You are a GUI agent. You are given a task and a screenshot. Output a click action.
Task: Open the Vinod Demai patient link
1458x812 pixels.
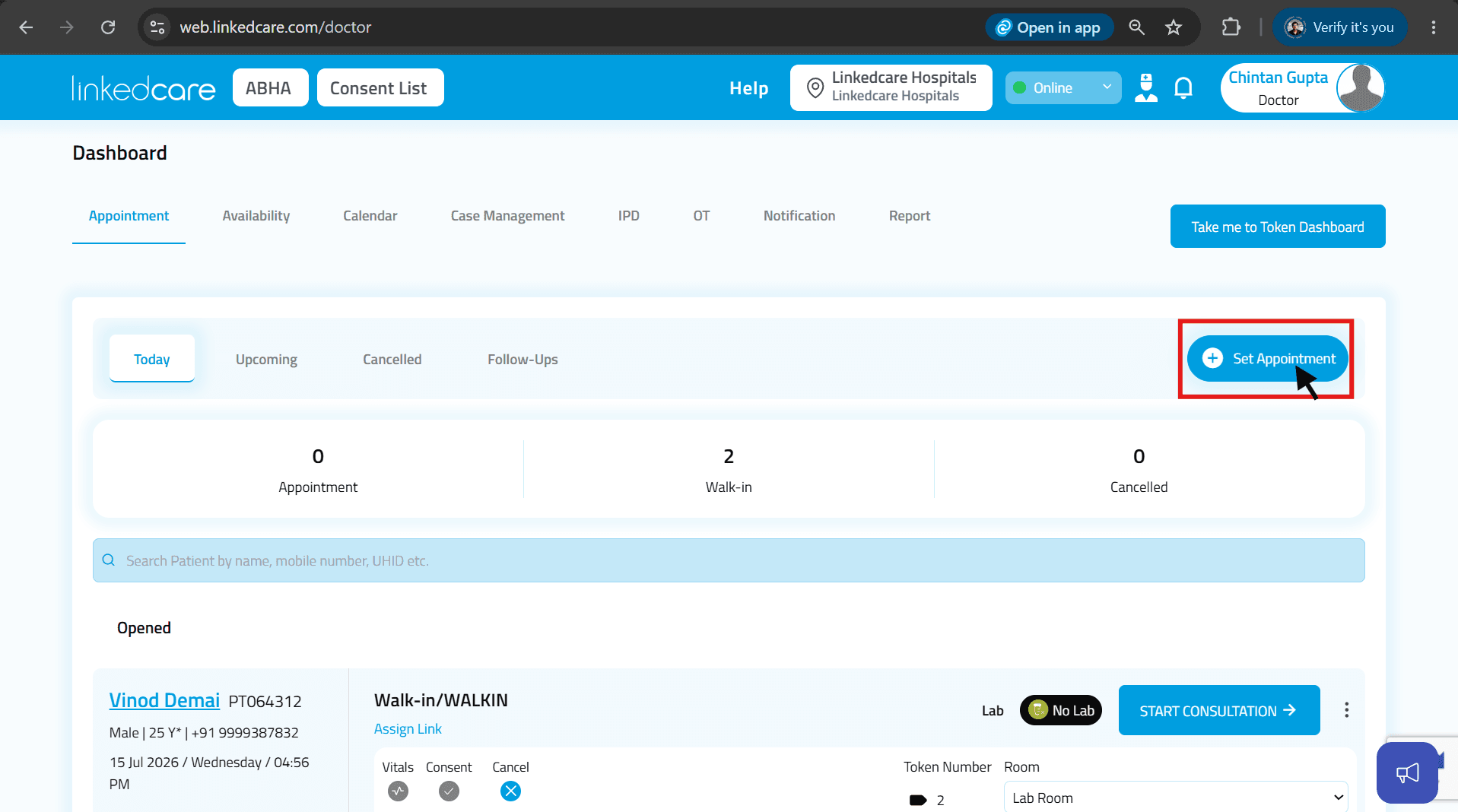tap(164, 700)
